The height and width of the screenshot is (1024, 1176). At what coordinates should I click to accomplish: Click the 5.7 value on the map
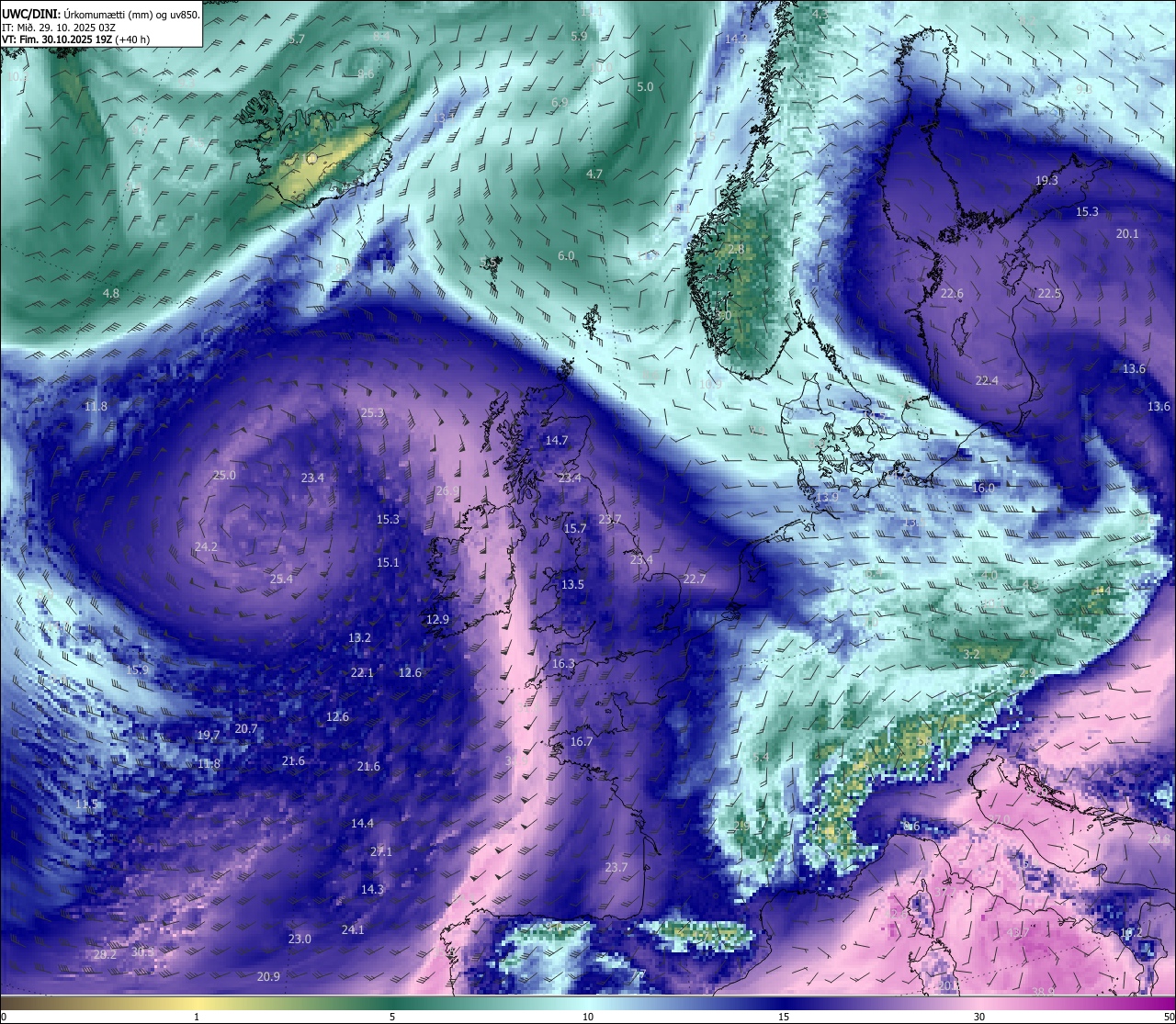[297, 39]
